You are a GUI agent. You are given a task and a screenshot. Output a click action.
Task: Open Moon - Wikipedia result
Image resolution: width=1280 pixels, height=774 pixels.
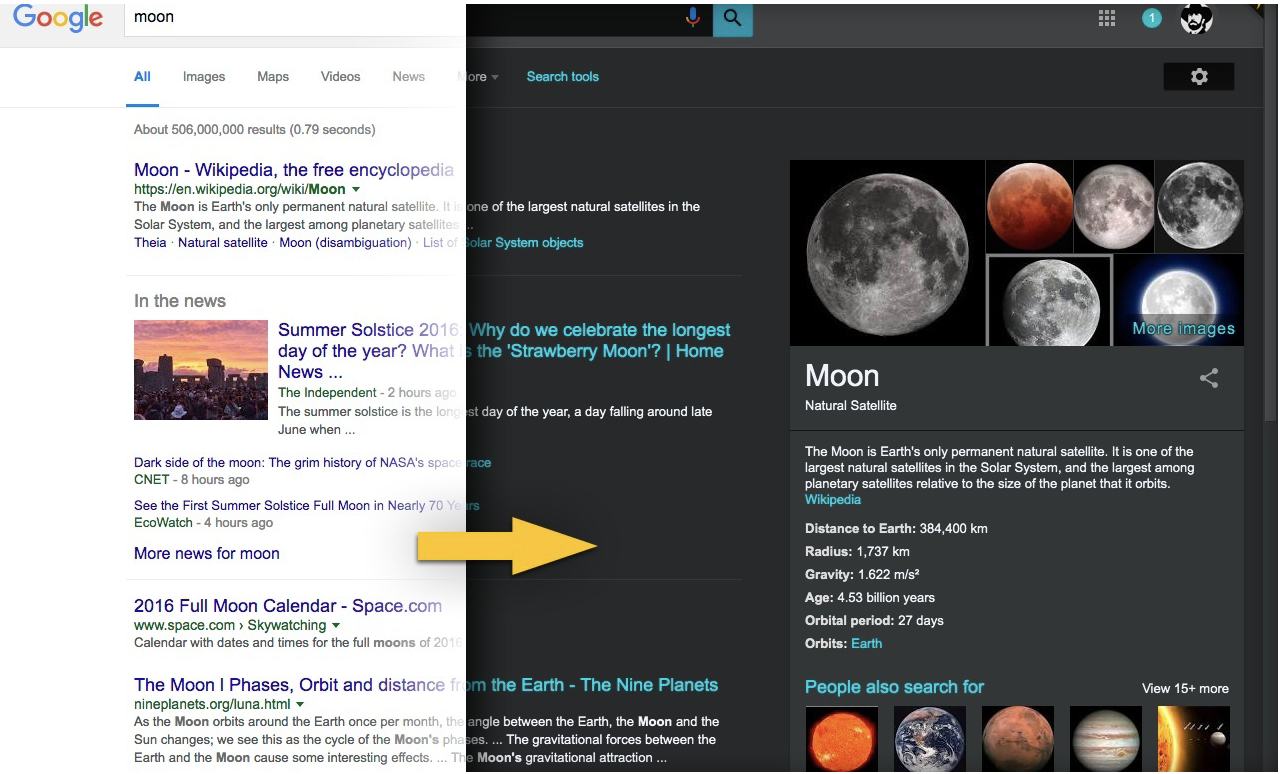pos(294,170)
